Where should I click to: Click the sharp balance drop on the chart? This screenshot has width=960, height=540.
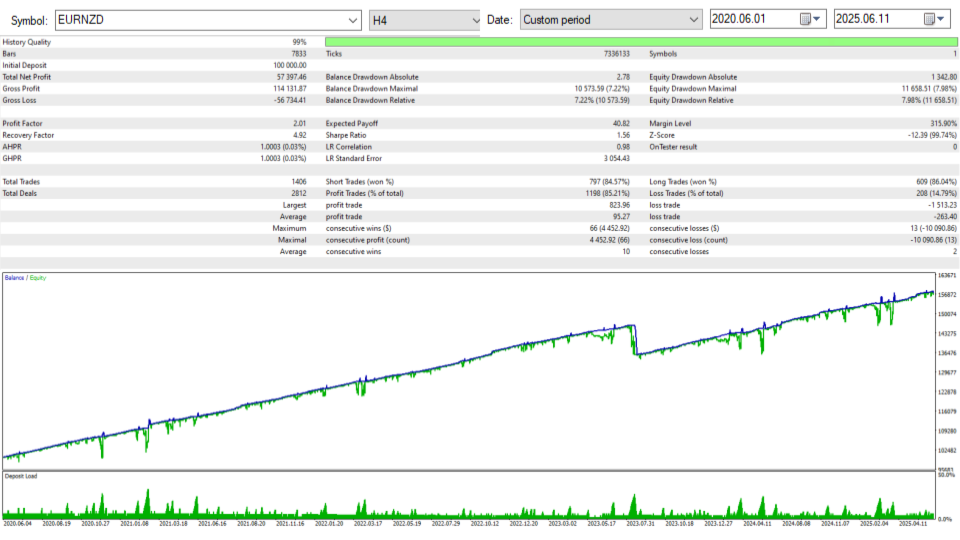[x=635, y=340]
